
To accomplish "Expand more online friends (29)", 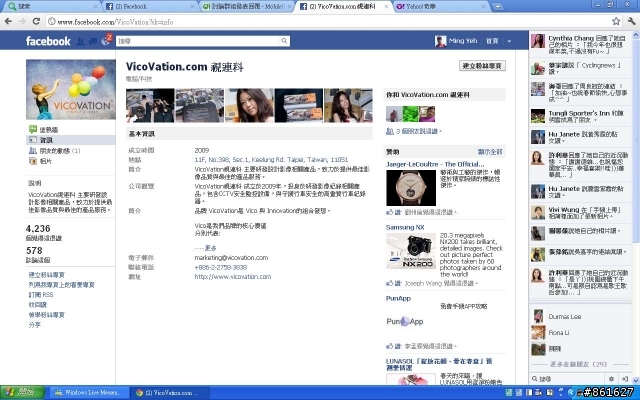I will (578, 364).
